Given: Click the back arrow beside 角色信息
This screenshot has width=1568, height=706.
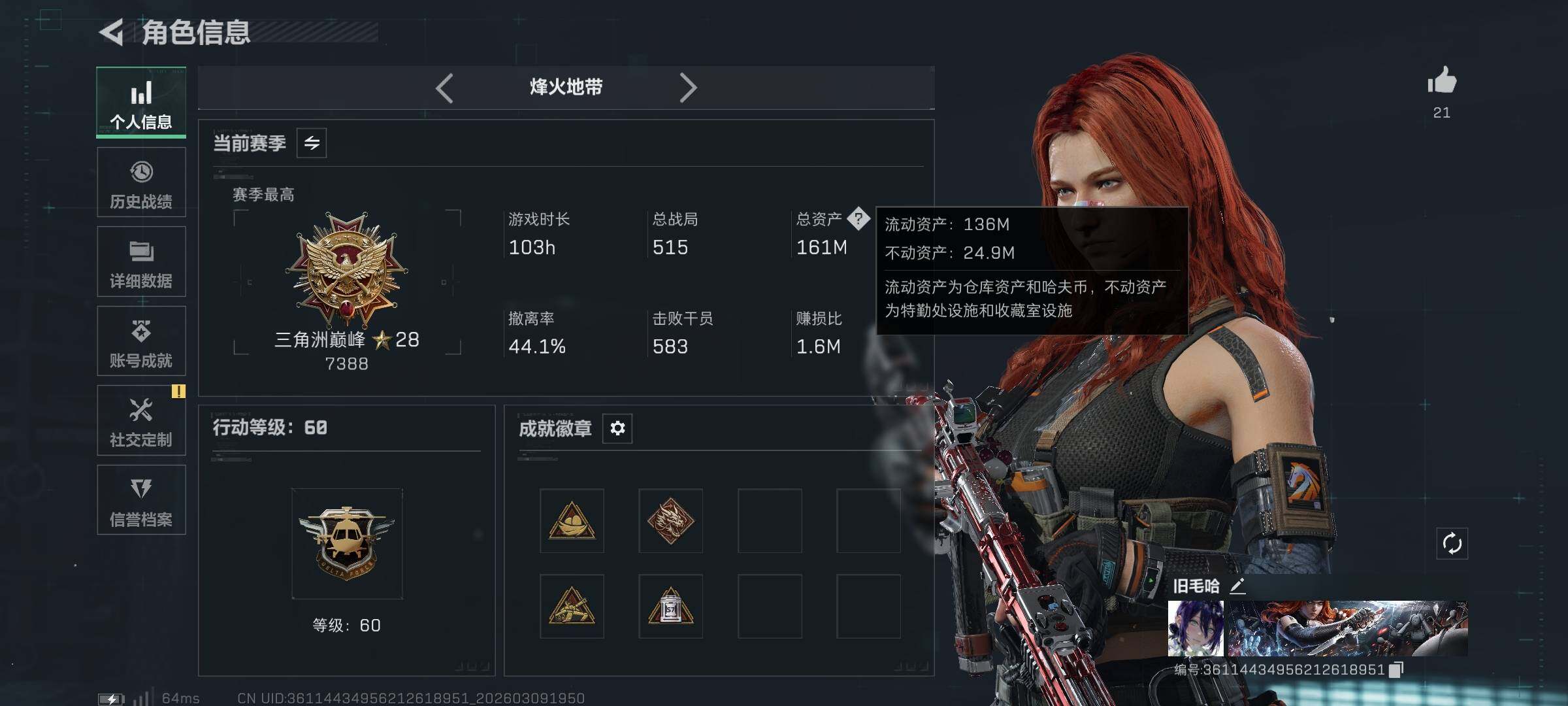Looking at the screenshot, I should point(112,33).
